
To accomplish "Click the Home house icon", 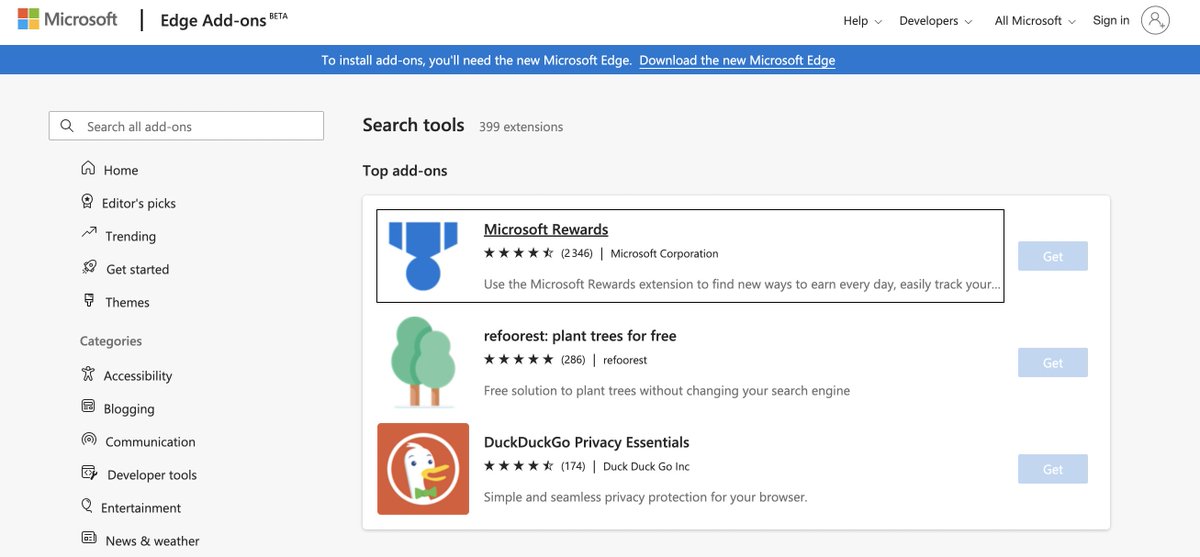I will (88, 169).
